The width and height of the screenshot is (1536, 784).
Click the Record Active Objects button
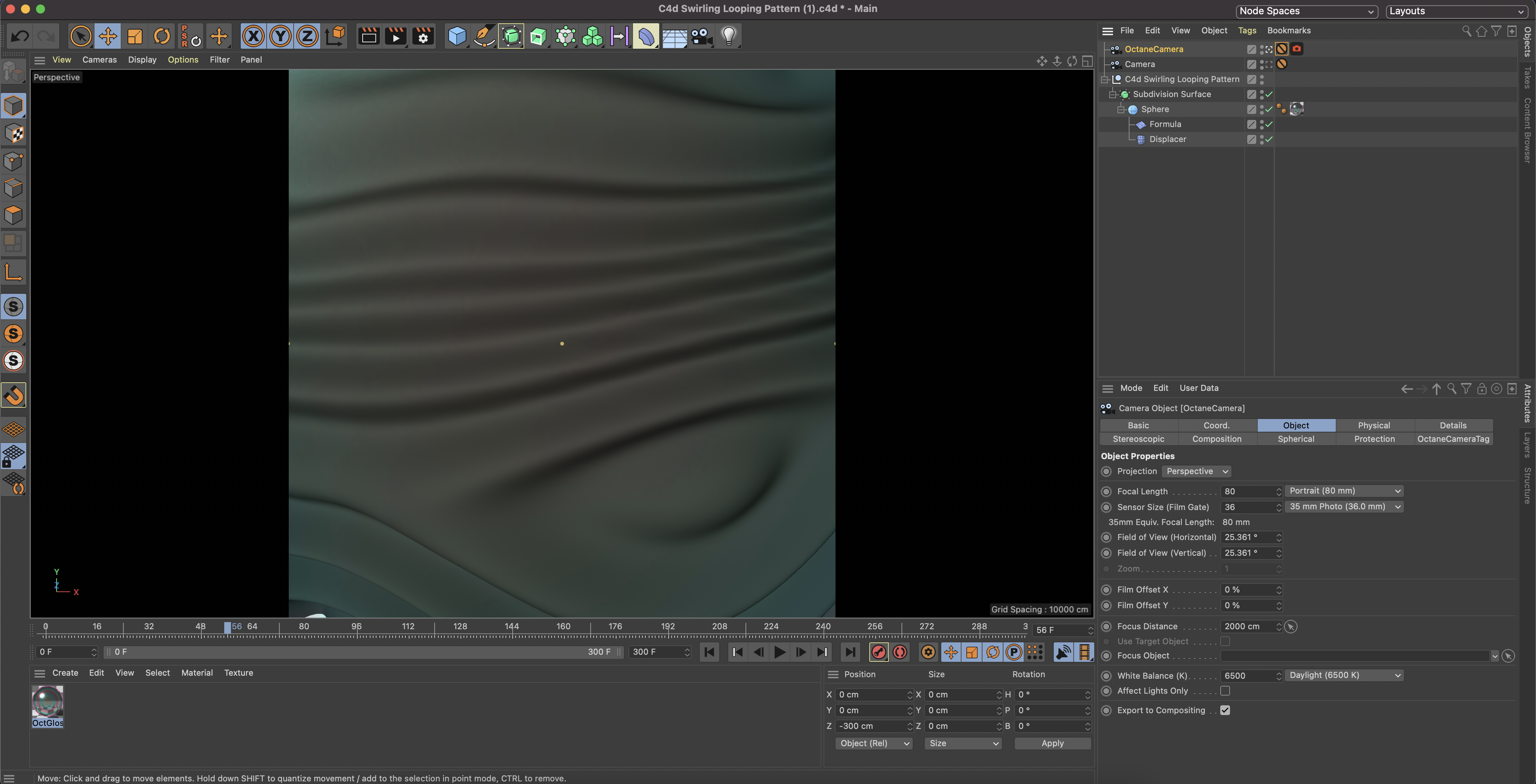[878, 652]
